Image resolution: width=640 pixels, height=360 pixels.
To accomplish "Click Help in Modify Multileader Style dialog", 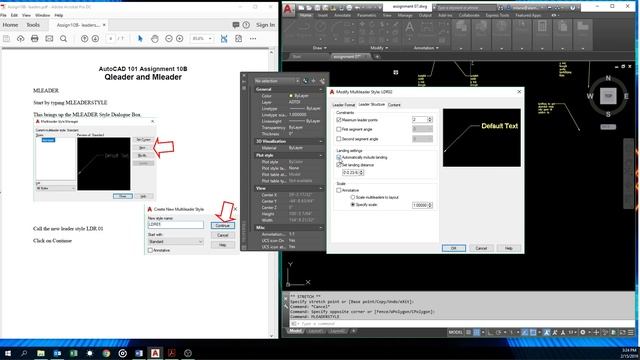I will pos(508,248).
